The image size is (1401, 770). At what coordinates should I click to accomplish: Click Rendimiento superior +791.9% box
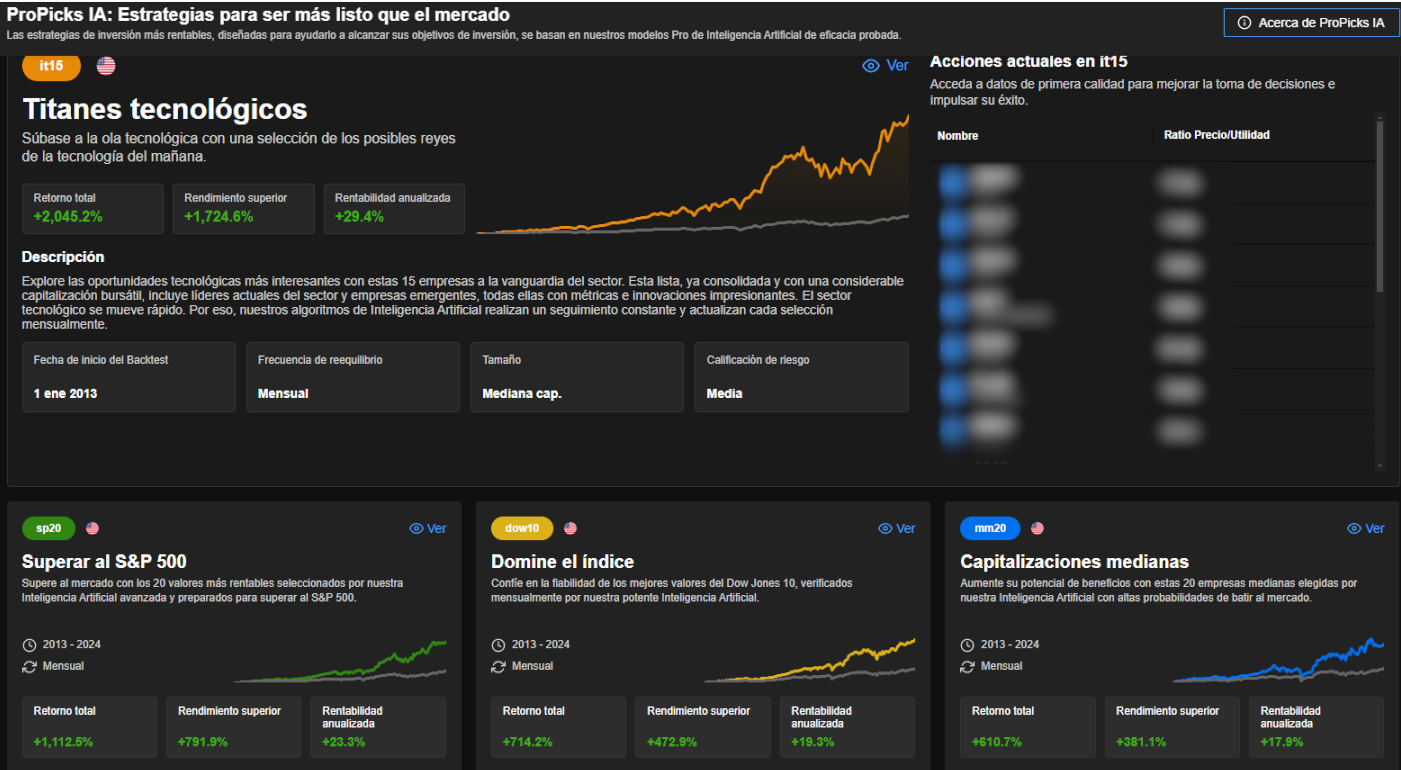pos(234,727)
